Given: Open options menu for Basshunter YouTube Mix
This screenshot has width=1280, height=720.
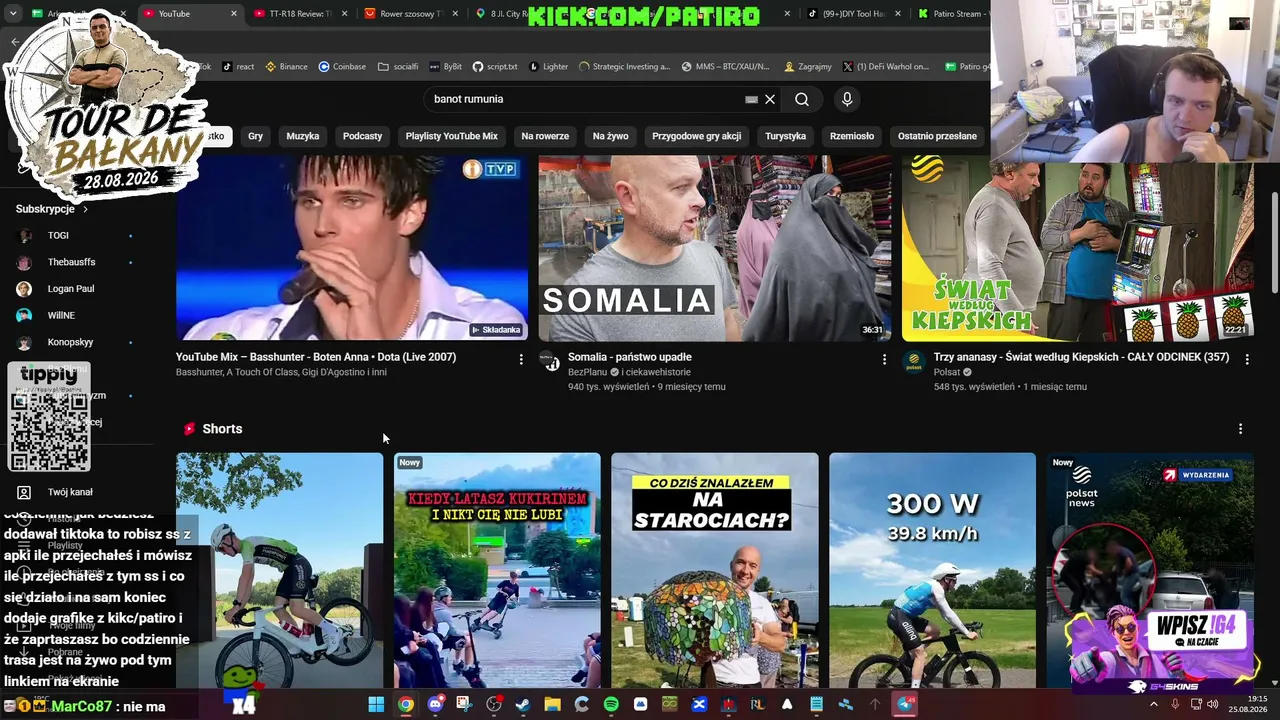Looking at the screenshot, I should point(521,359).
